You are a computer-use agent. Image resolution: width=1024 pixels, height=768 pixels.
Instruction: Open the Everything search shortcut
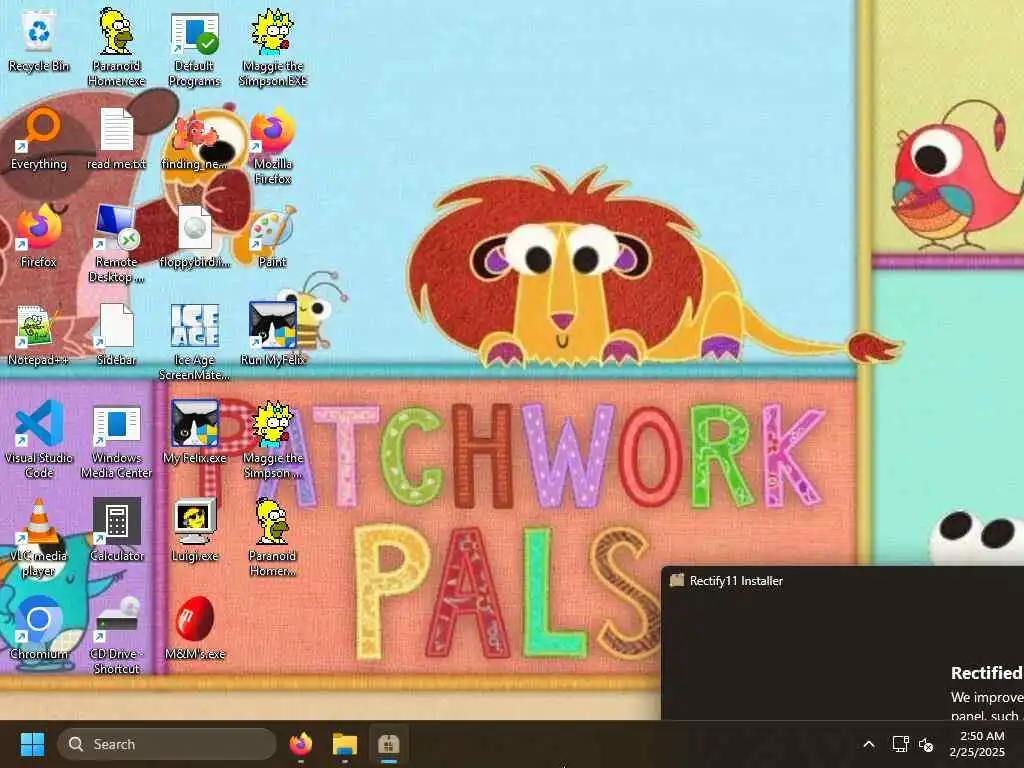coord(39,138)
